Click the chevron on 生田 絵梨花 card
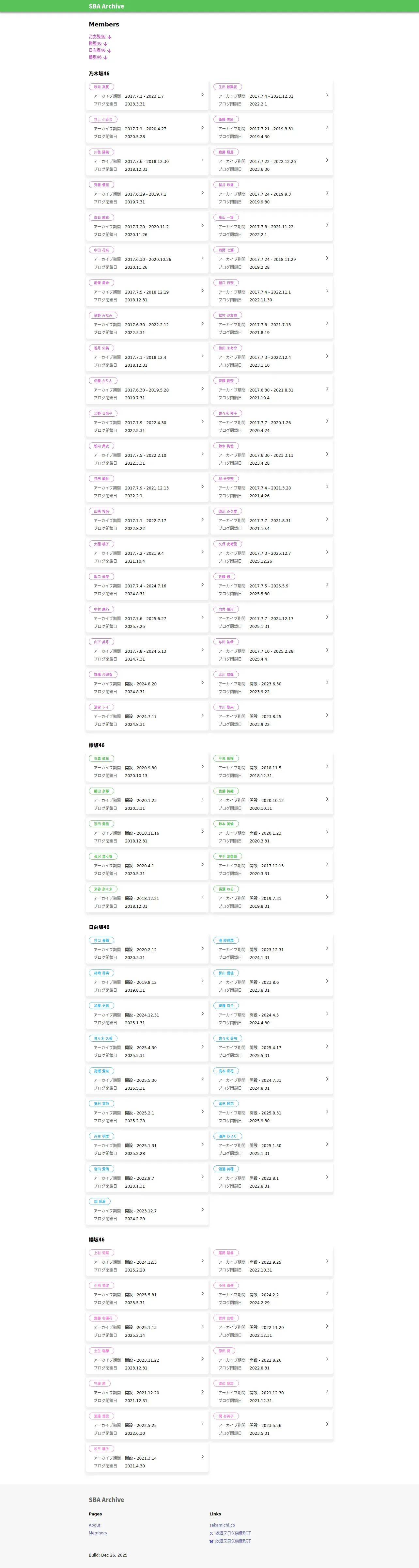Image resolution: width=419 pixels, height=1568 pixels. pos(327,95)
